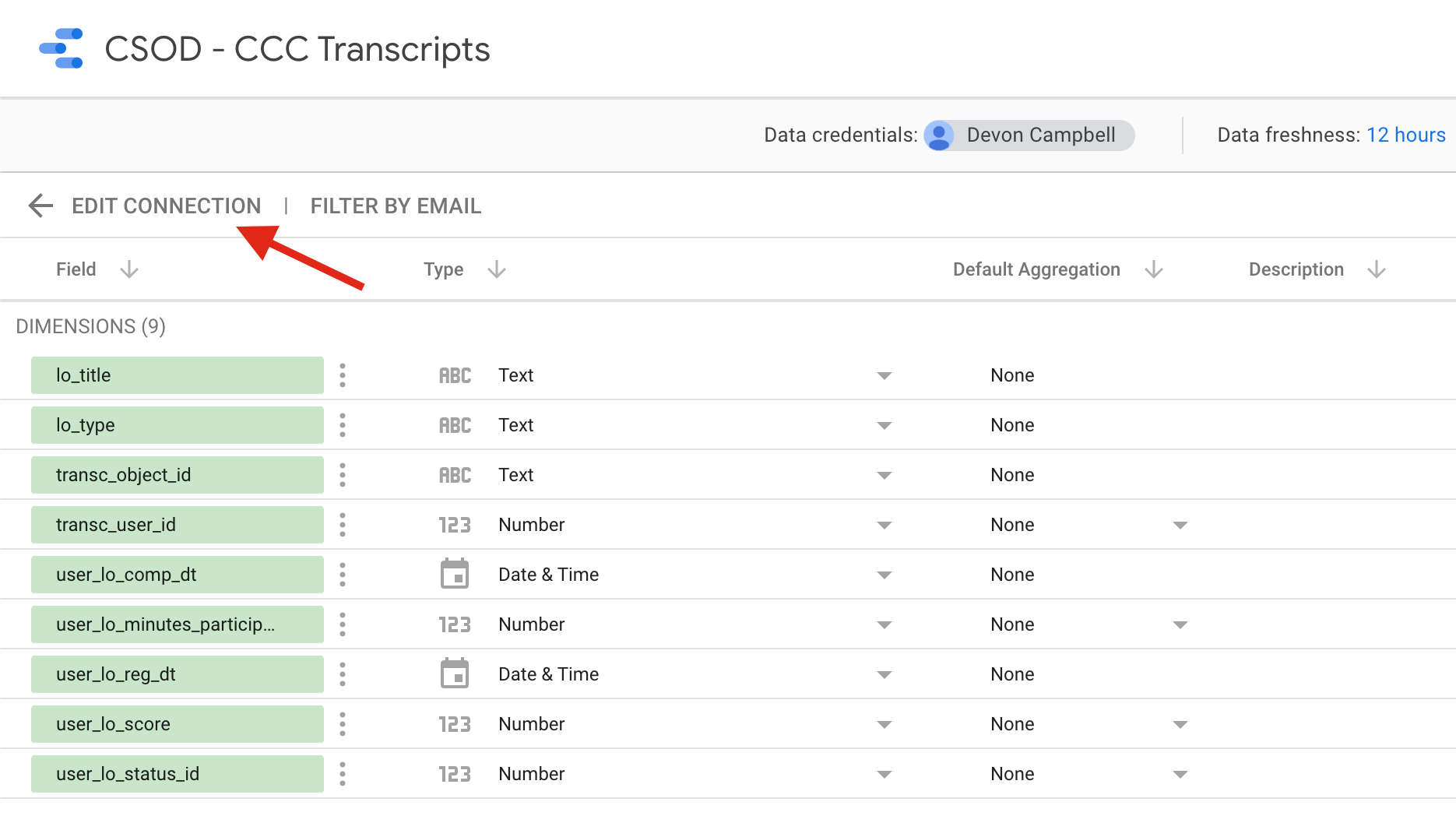Image resolution: width=1456 pixels, height=830 pixels.
Task: Open the Edit Connection view
Action: [166, 206]
